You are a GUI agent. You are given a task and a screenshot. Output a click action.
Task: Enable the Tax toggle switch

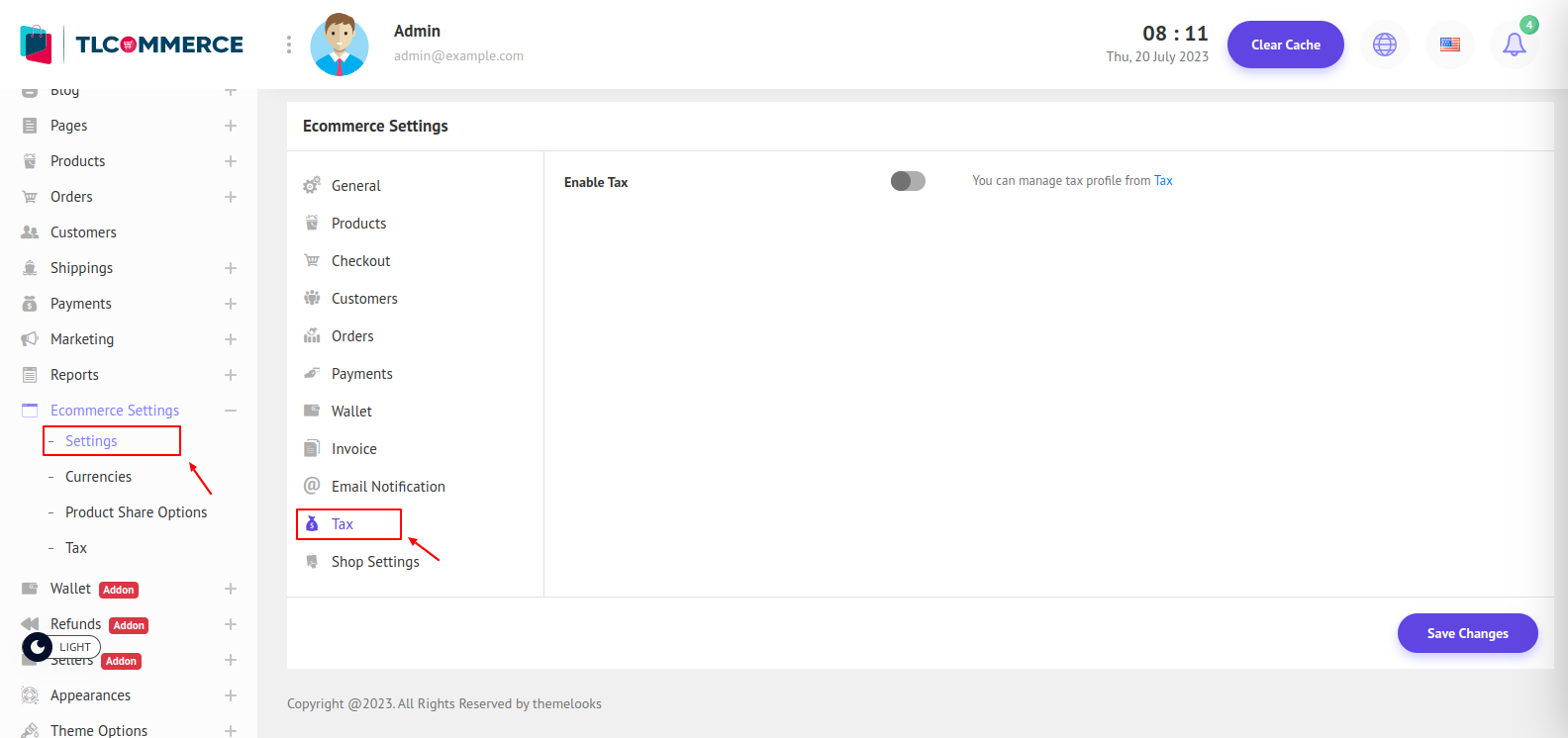click(908, 181)
